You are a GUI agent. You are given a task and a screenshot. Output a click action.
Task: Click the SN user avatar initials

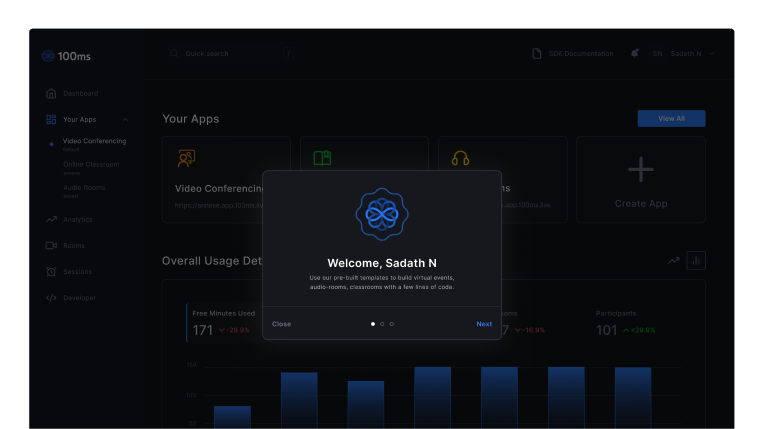(658, 54)
